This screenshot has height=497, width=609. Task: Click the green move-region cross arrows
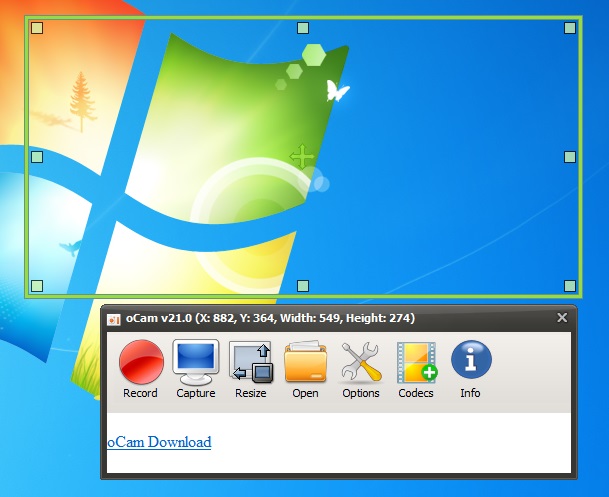(302, 157)
